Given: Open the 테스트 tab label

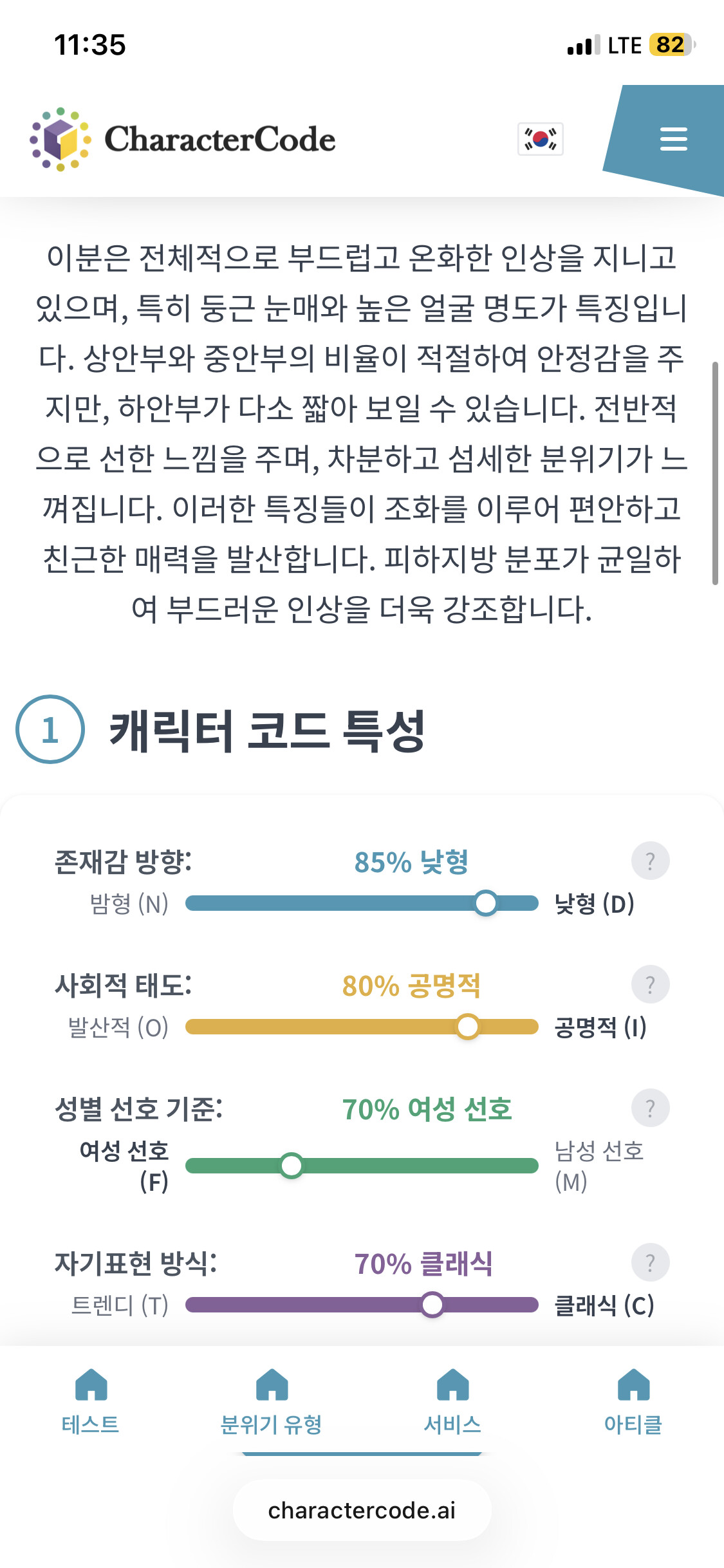Looking at the screenshot, I should click(x=91, y=1424).
